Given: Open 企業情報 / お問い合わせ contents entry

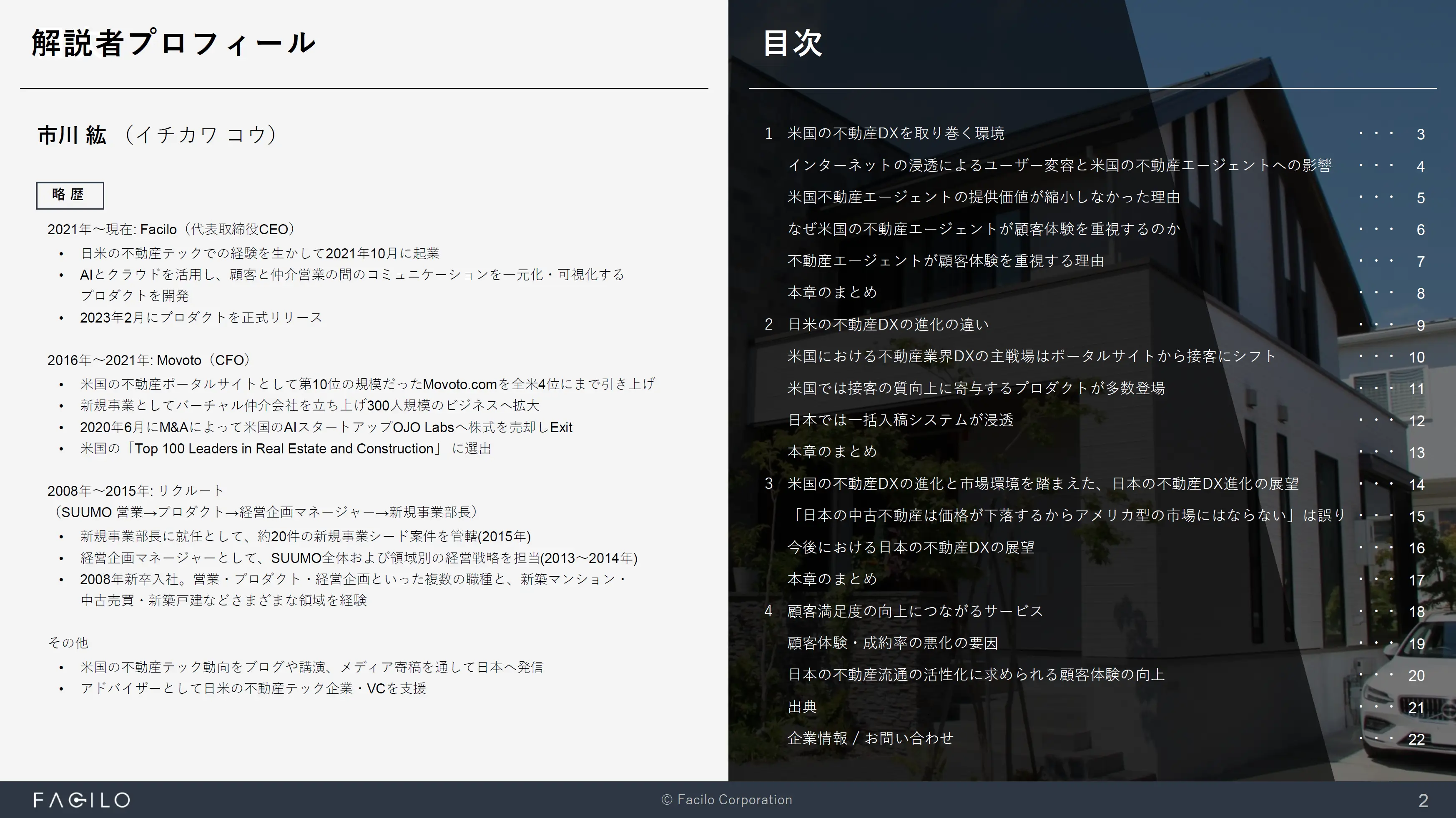Looking at the screenshot, I should pos(870,738).
